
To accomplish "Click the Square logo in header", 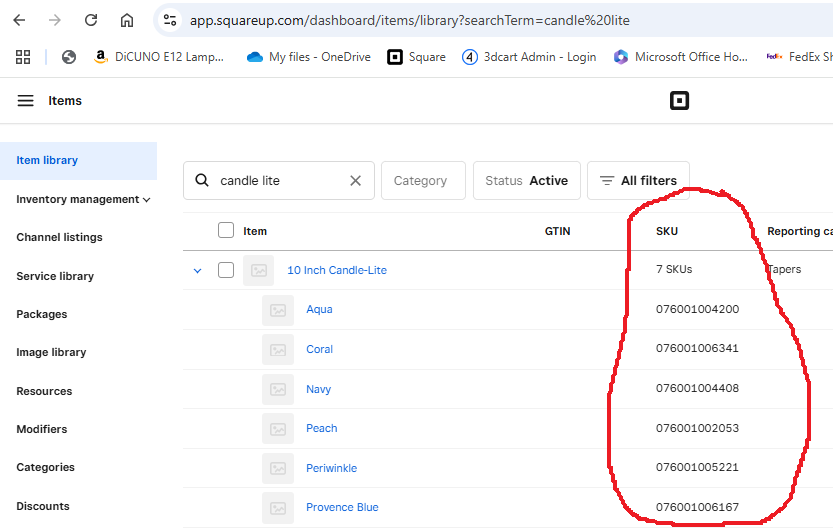I will coord(680,101).
